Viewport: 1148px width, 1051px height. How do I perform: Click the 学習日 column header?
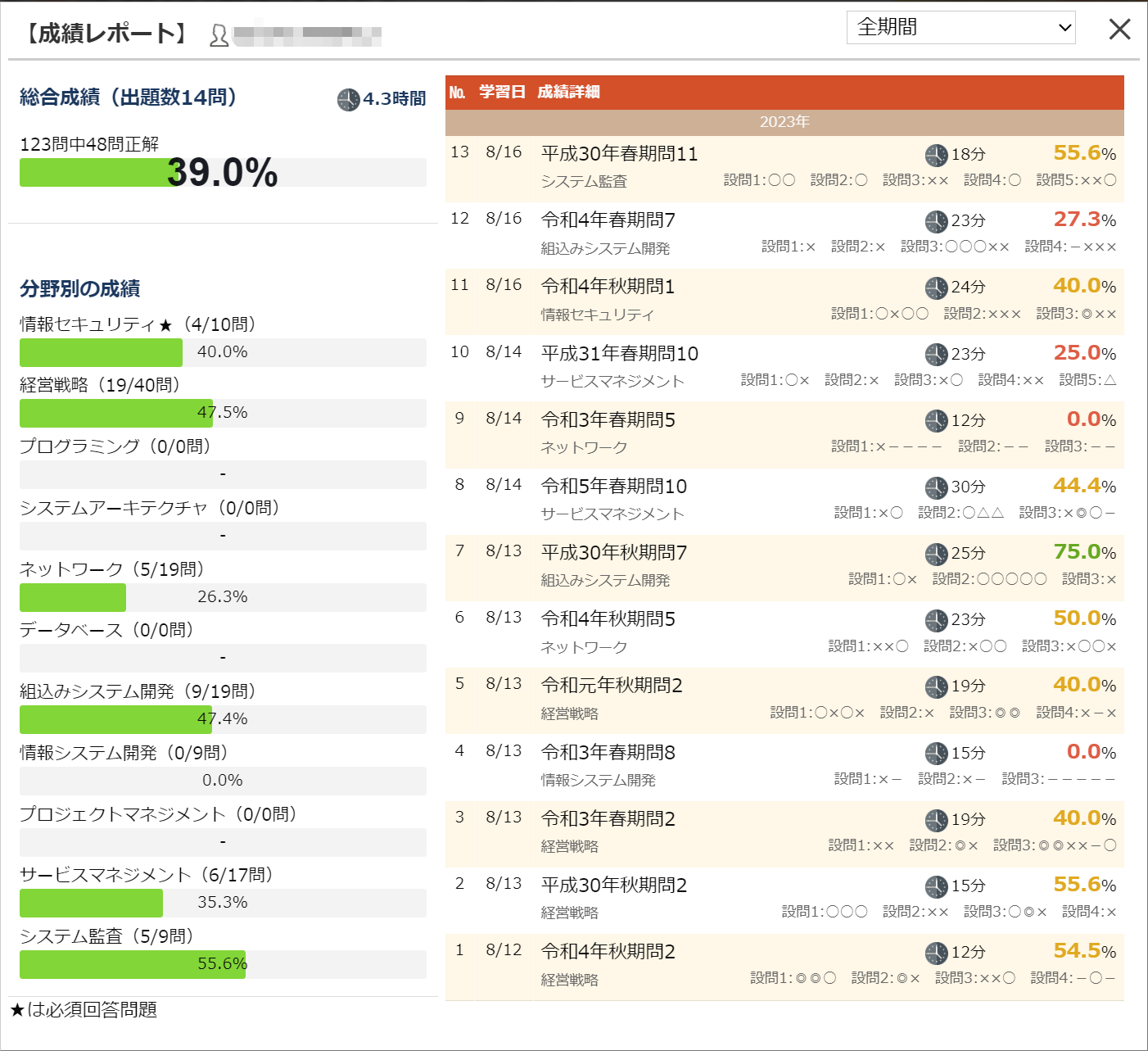pos(502,92)
